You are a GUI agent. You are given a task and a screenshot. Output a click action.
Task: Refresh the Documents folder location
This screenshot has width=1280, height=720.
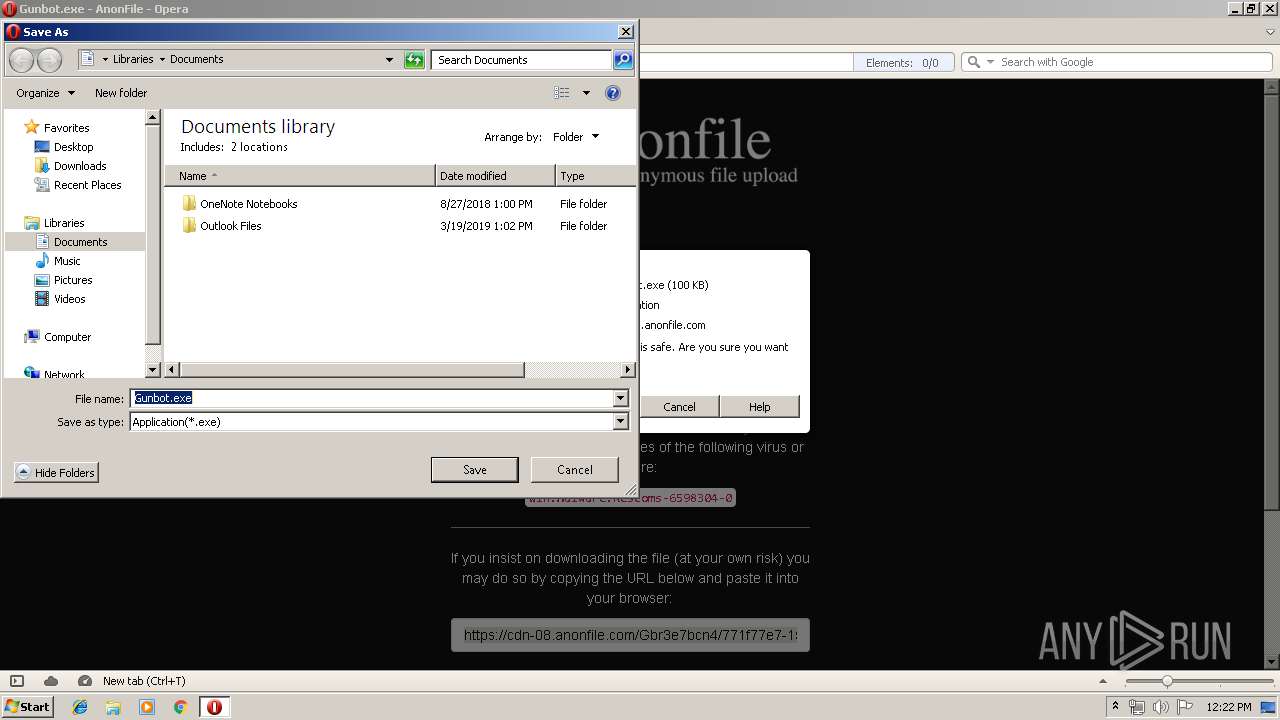pyautogui.click(x=414, y=60)
